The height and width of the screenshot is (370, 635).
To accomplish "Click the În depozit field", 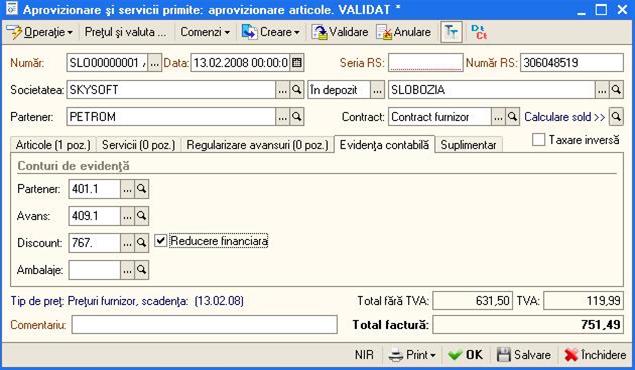I will 339,90.
